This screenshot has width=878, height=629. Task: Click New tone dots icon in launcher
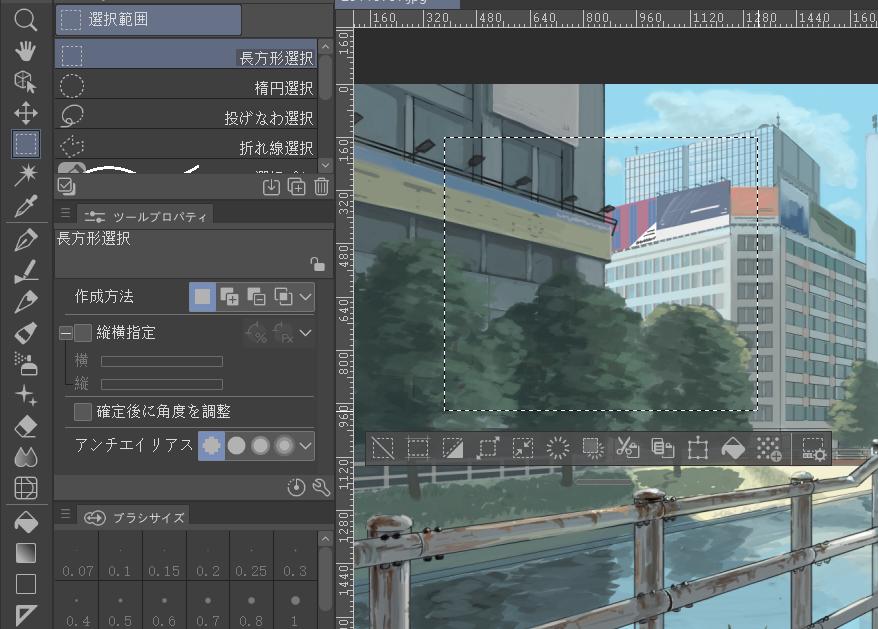768,448
